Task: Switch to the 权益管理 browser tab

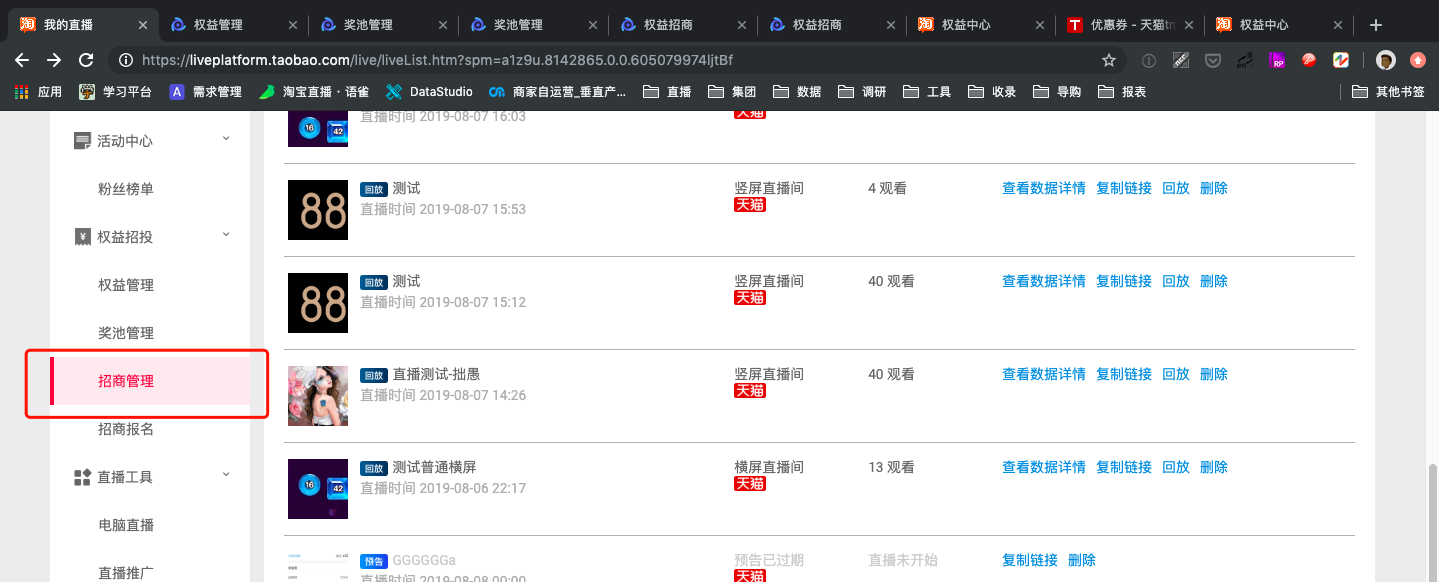Action: coord(235,25)
